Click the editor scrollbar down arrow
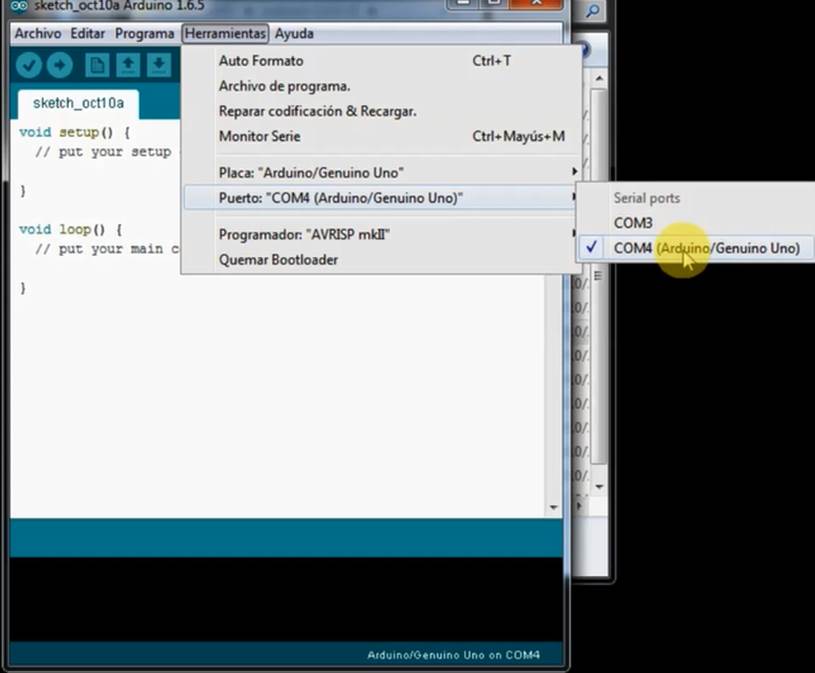The image size is (815, 673). (x=554, y=507)
